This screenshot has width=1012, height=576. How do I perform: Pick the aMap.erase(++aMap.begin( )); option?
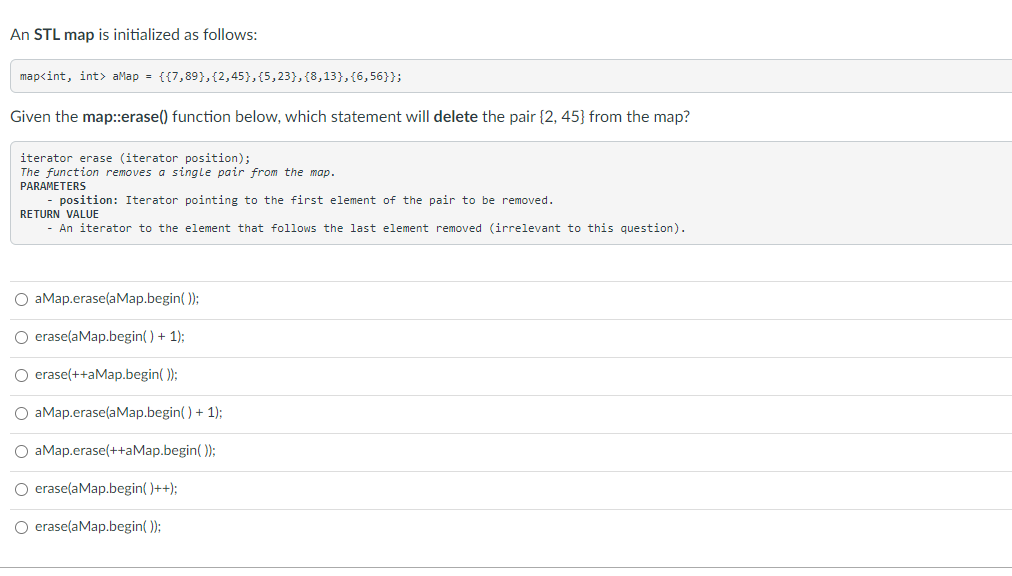21,450
